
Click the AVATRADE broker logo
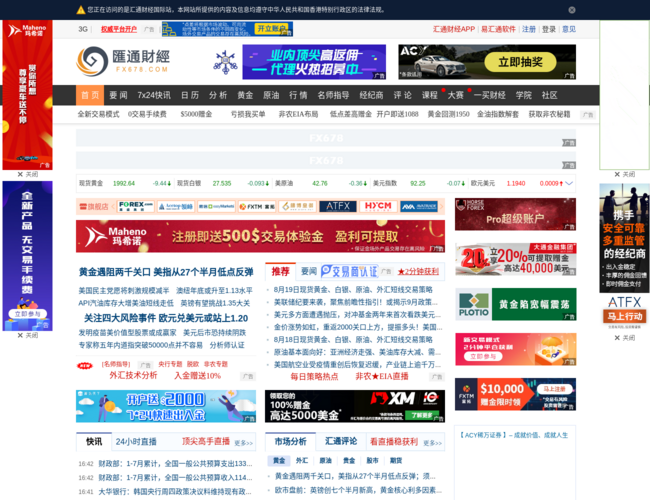pos(419,206)
